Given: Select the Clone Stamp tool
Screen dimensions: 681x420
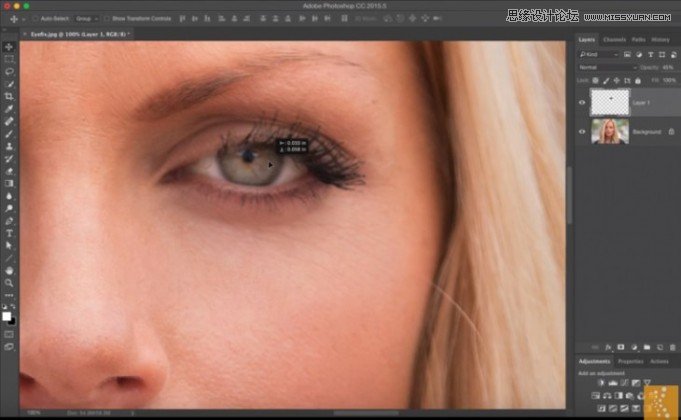Looking at the screenshot, I should [x=9, y=146].
